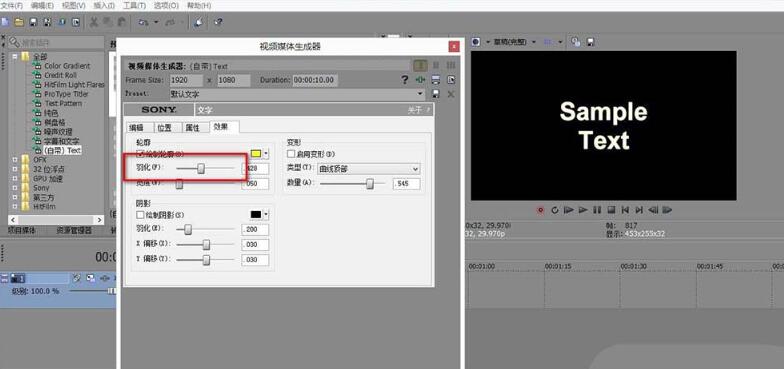Open the 编辑(E) menu
784x369 pixels.
click(42, 6)
